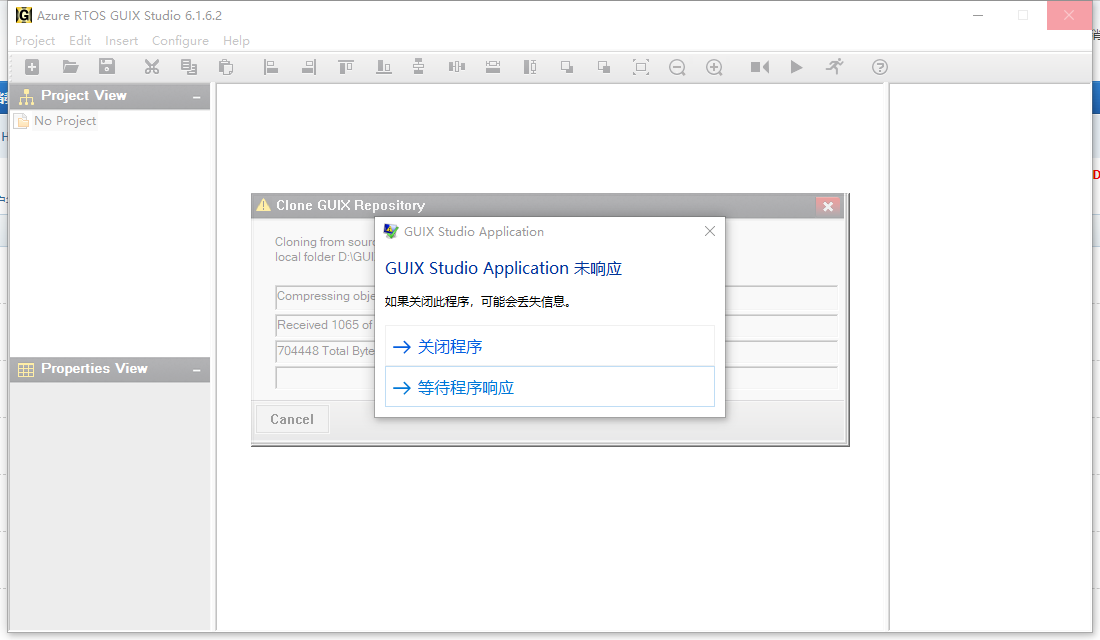Viewport: 1100px width, 640px height.
Task: Click the Paste clipboard icon
Action: 225,67
